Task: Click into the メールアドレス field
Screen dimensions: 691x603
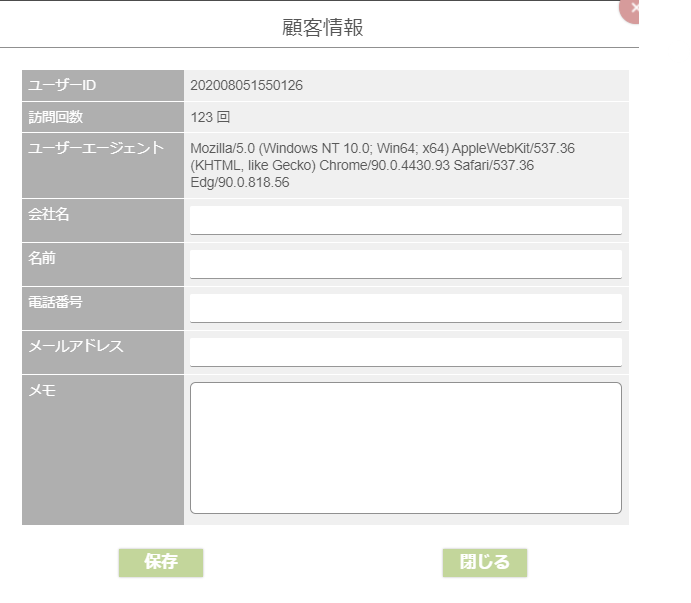Action: tap(406, 352)
